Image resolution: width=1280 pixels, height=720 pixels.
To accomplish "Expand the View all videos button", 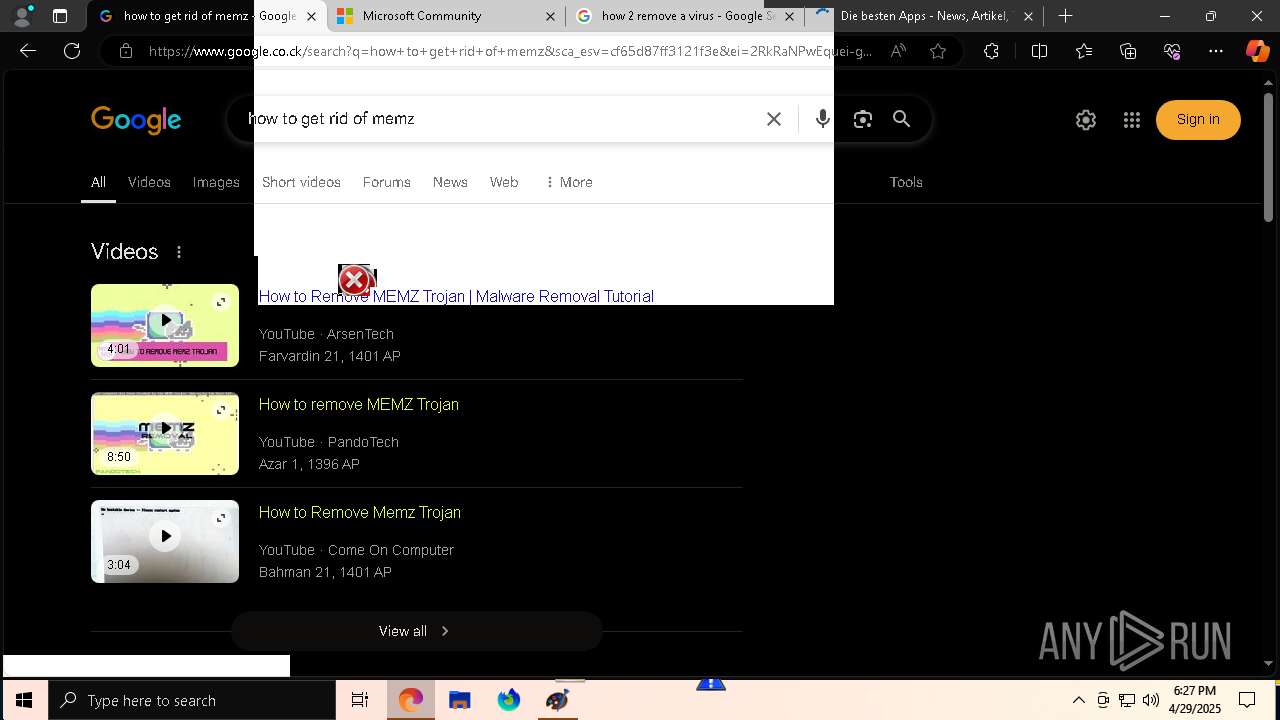I will click(x=416, y=631).
